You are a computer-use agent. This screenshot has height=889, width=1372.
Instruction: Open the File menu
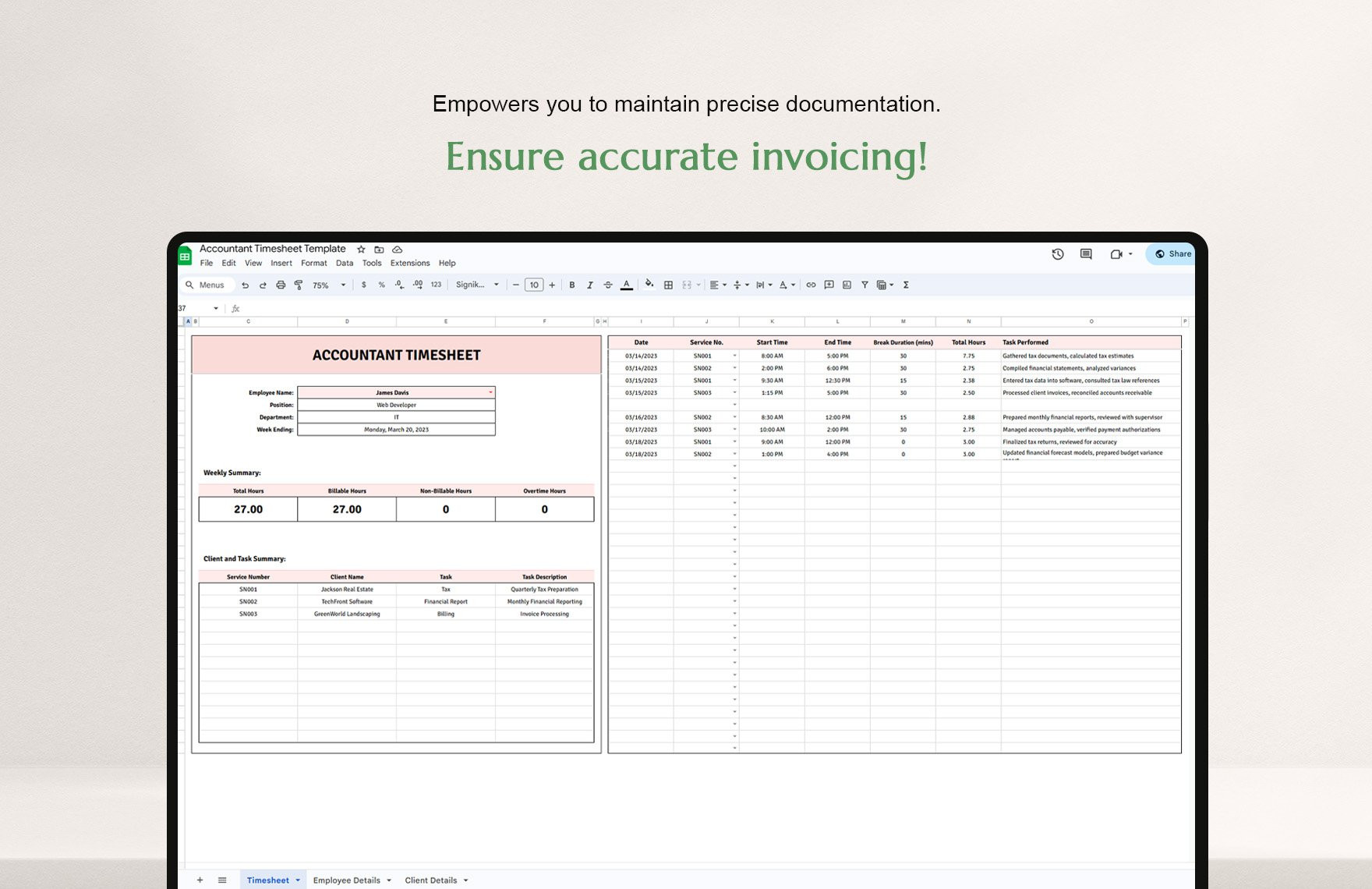(x=207, y=264)
